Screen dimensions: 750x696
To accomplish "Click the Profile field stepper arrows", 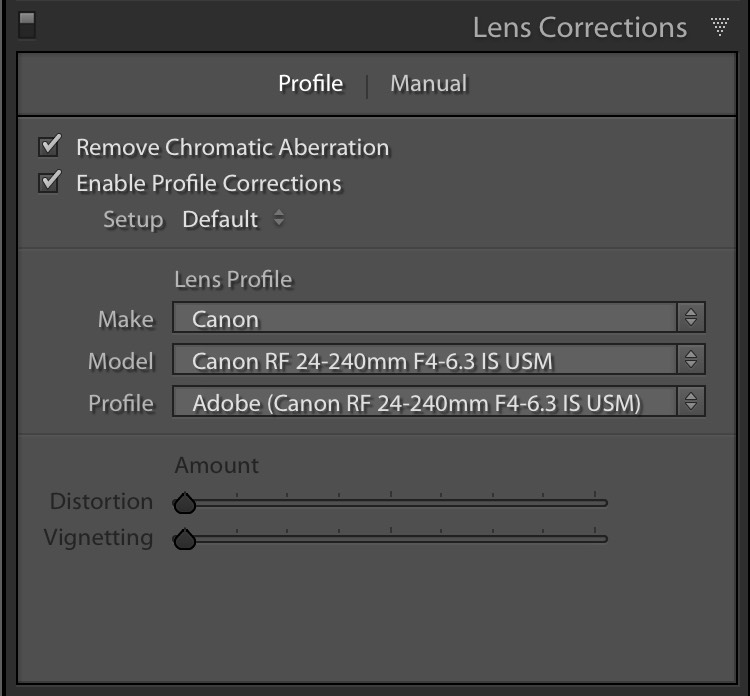I will 691,401.
